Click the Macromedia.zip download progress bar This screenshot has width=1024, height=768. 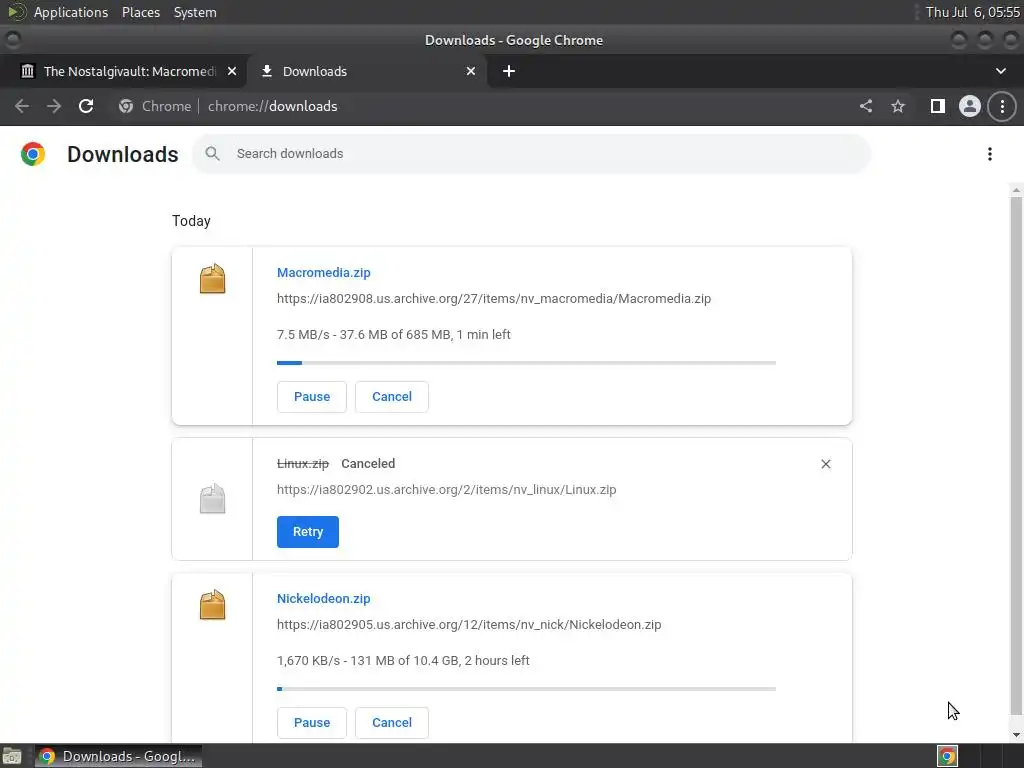pyautogui.click(x=526, y=362)
